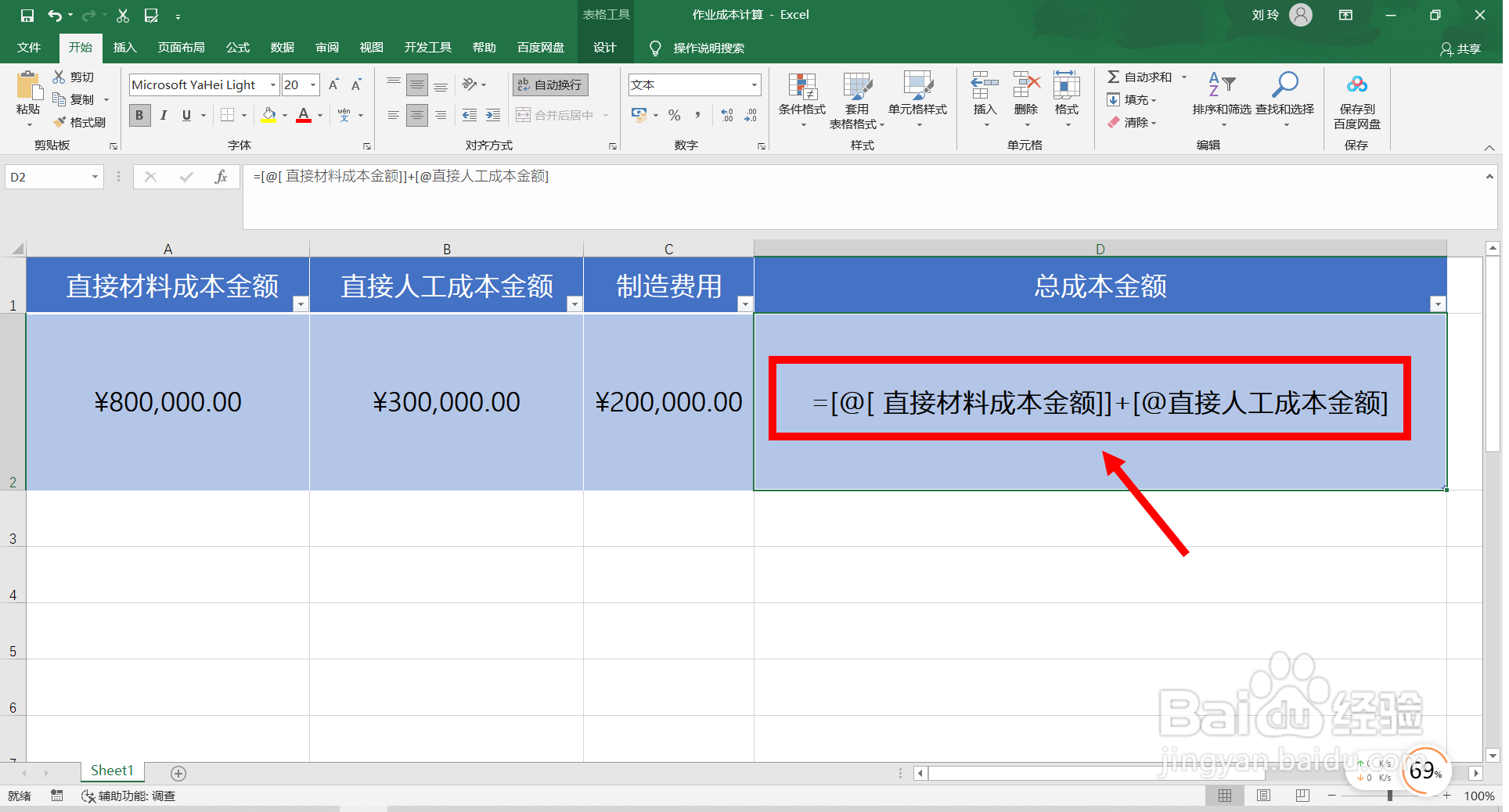Toggle center horizontal alignment

[x=417, y=115]
